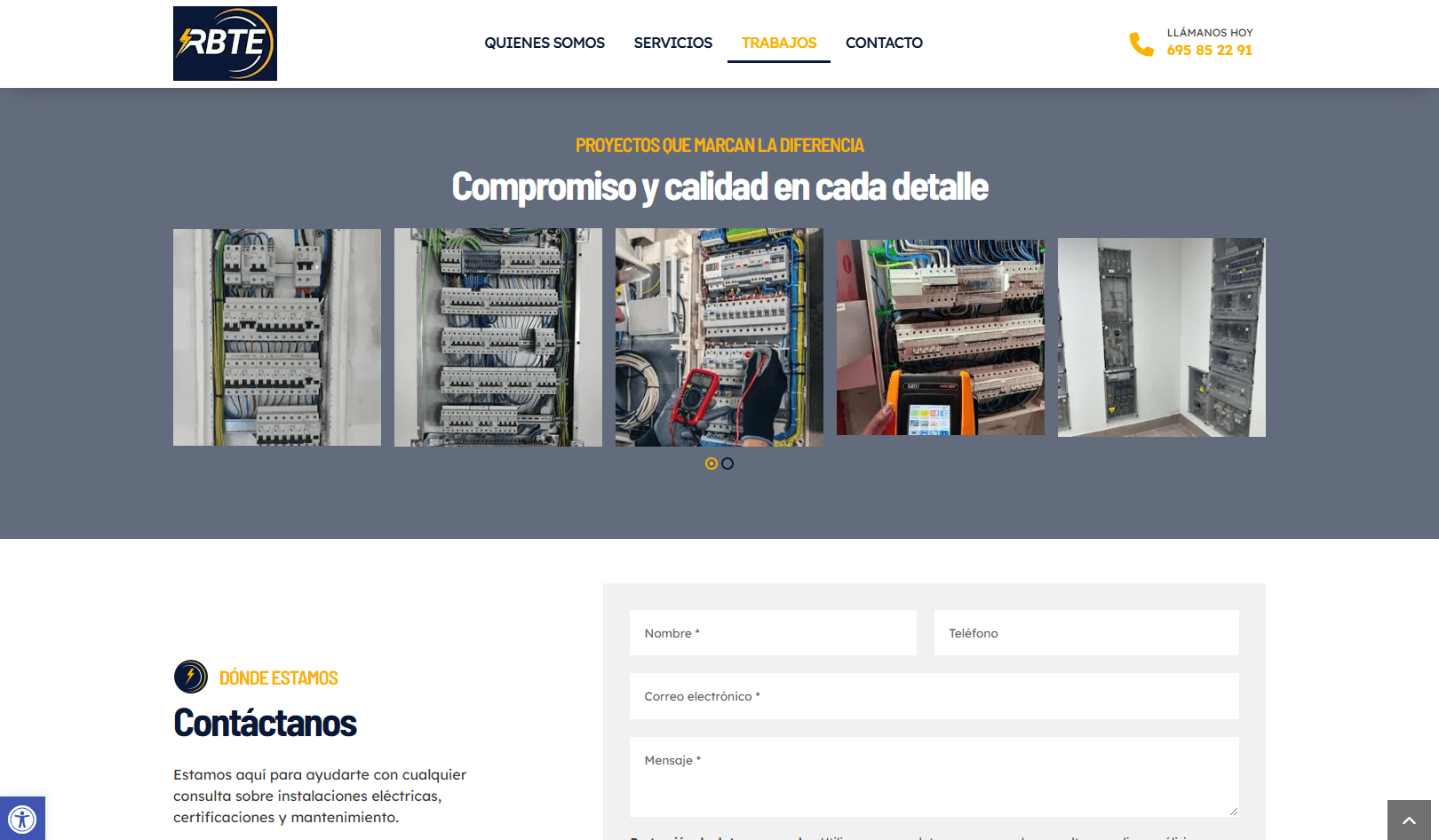
Task: Navigate to the Contacto menu item
Action: 884,43
